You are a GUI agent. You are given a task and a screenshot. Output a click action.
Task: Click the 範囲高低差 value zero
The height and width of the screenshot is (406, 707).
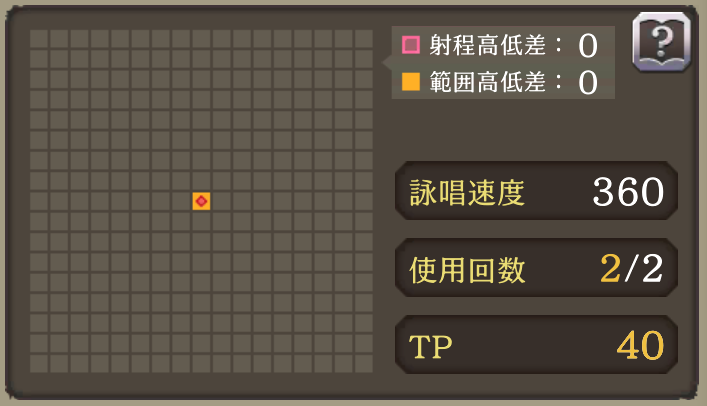(588, 83)
